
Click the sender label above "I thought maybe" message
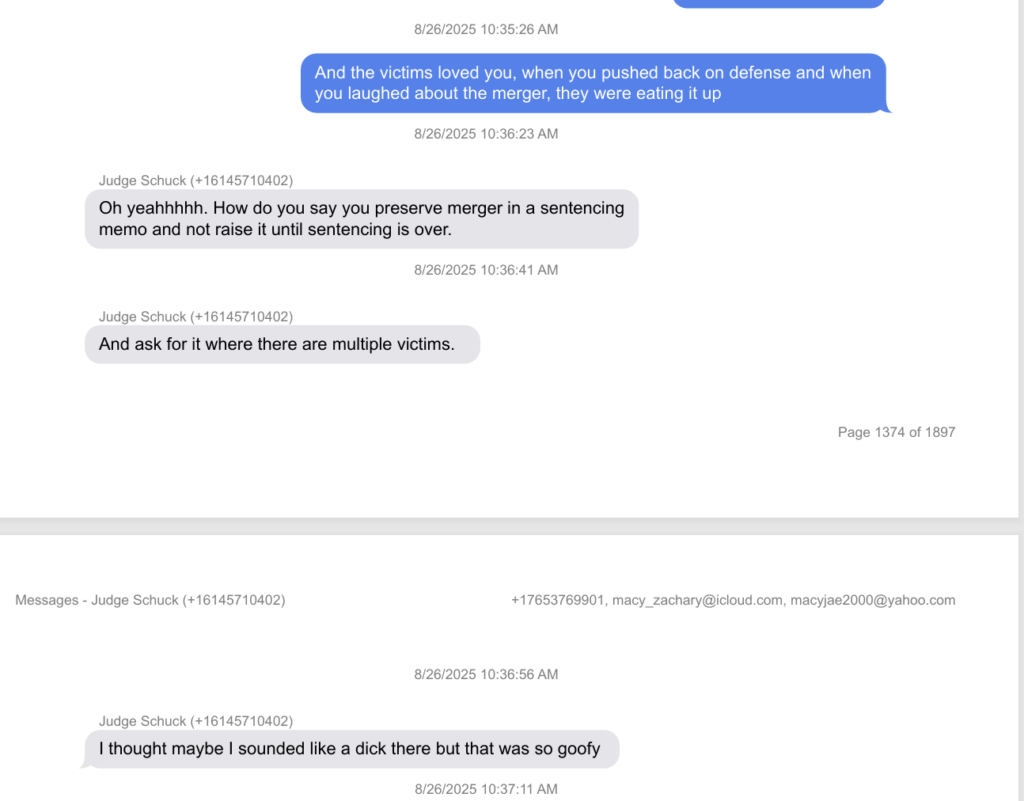[196, 721]
